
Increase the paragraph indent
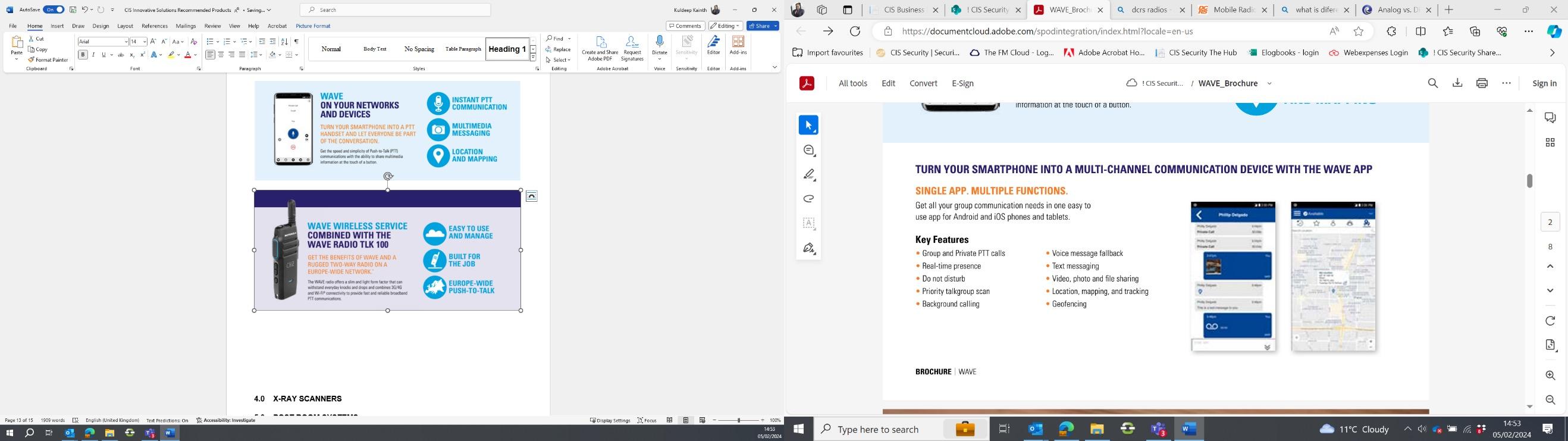click(272, 42)
